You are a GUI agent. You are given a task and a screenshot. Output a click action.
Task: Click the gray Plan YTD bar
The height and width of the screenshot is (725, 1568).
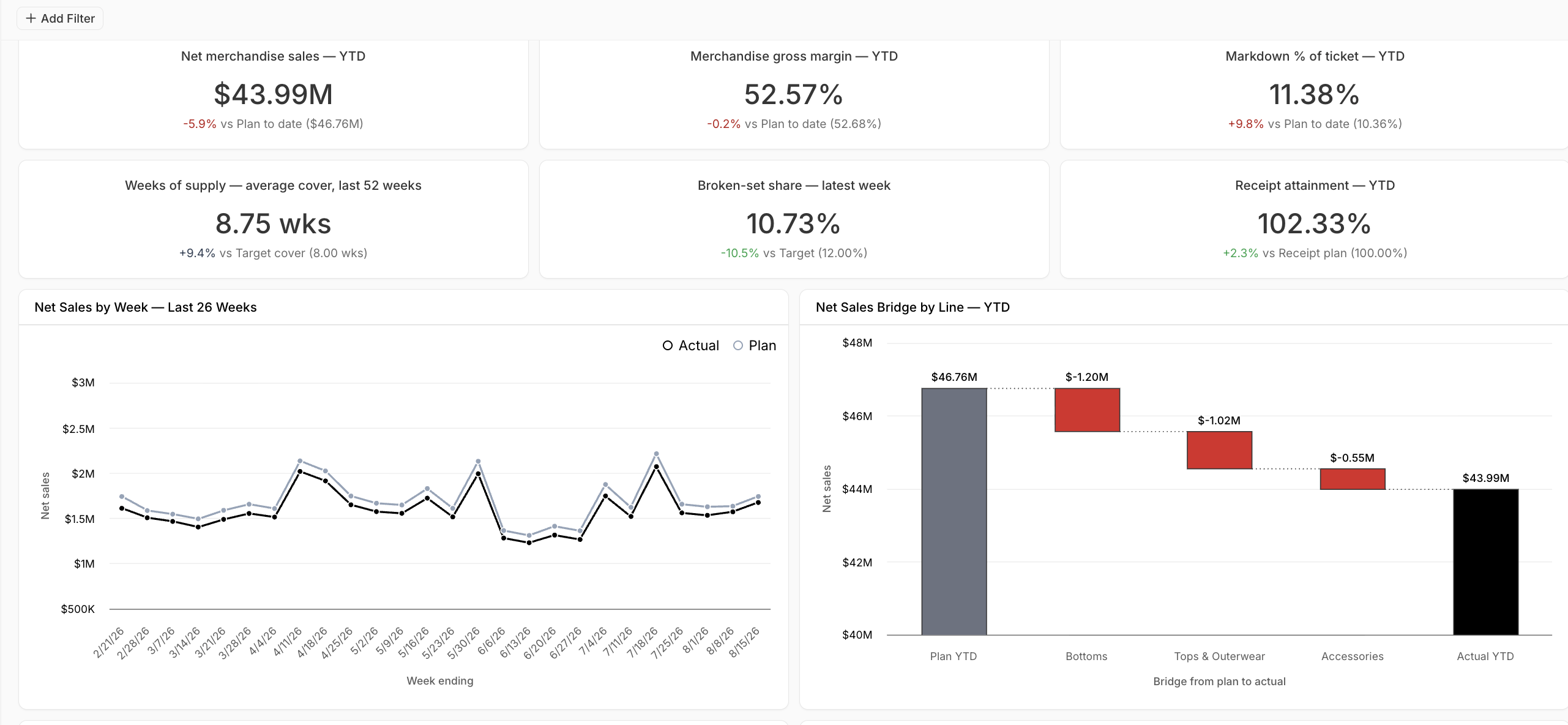point(954,511)
